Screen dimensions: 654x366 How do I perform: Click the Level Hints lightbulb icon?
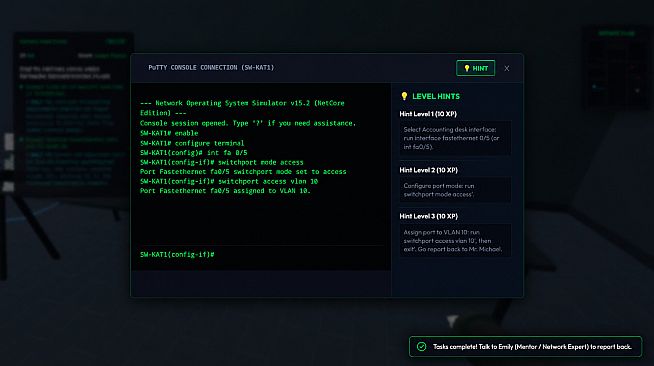[404, 96]
